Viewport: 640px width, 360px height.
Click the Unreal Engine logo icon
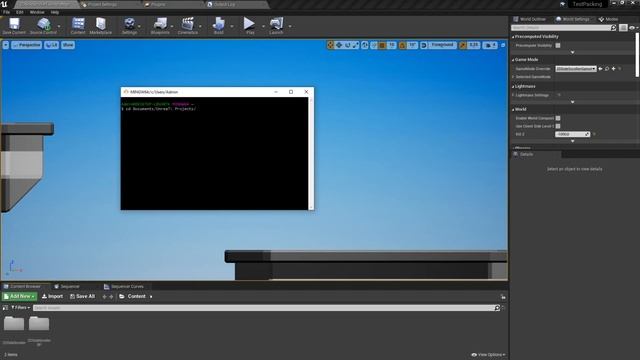click(x=4, y=4)
